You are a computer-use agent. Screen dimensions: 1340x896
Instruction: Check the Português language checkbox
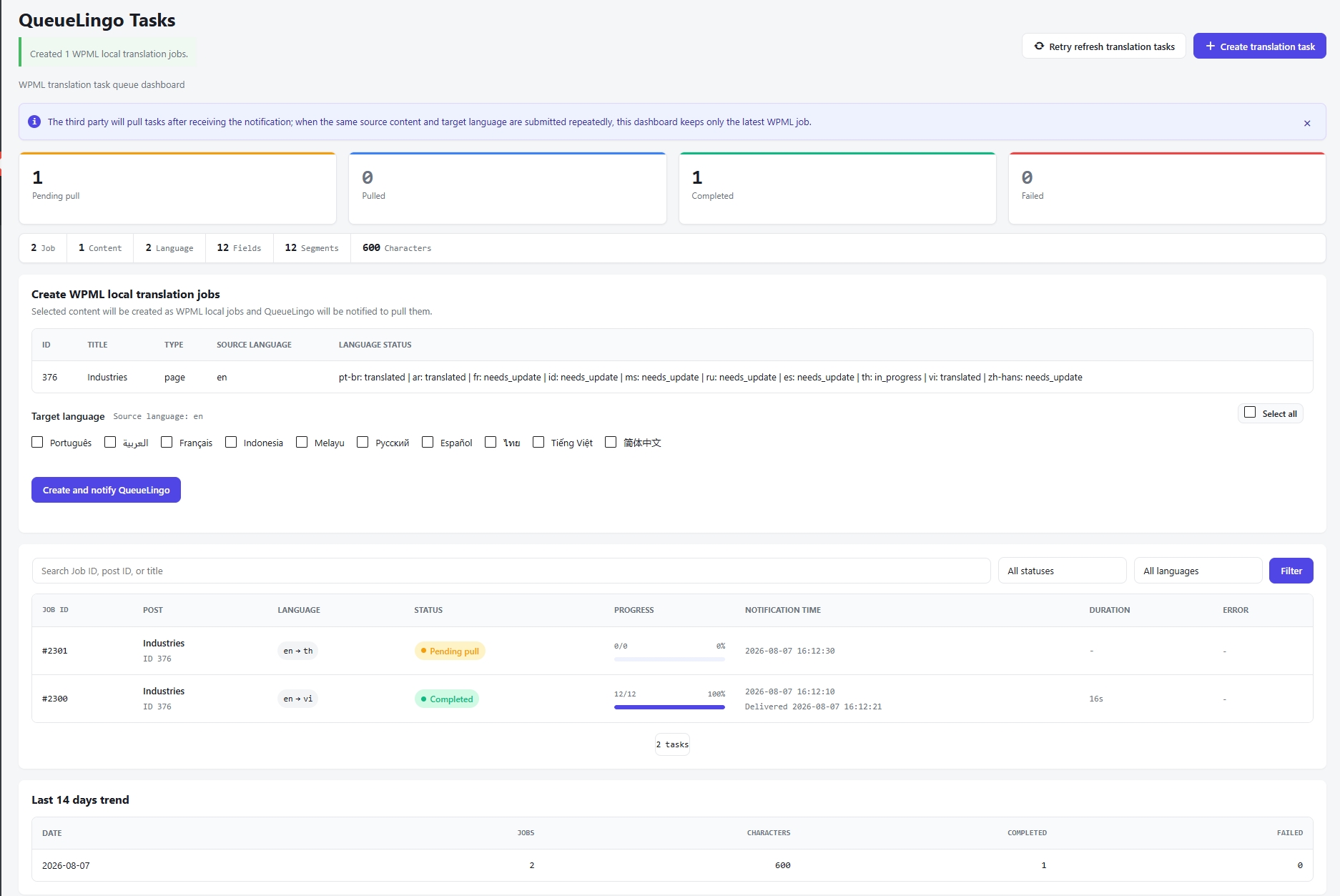tap(37, 442)
